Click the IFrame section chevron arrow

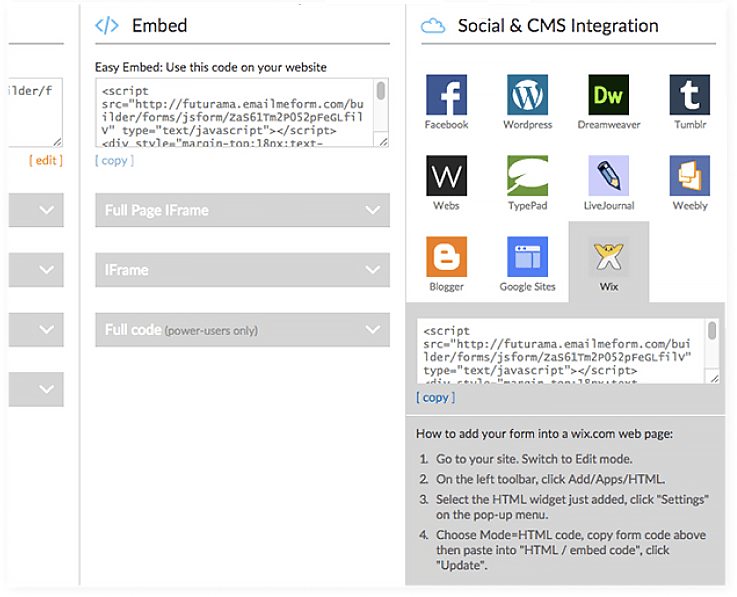373,270
